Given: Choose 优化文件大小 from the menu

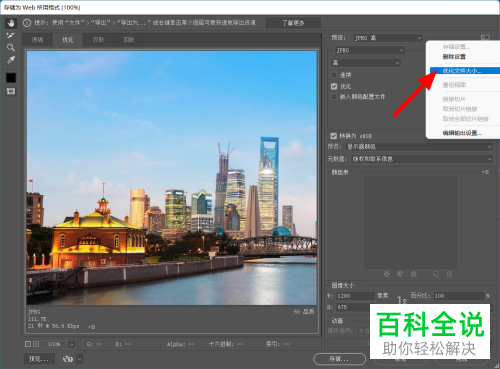Looking at the screenshot, I should click(465, 71).
